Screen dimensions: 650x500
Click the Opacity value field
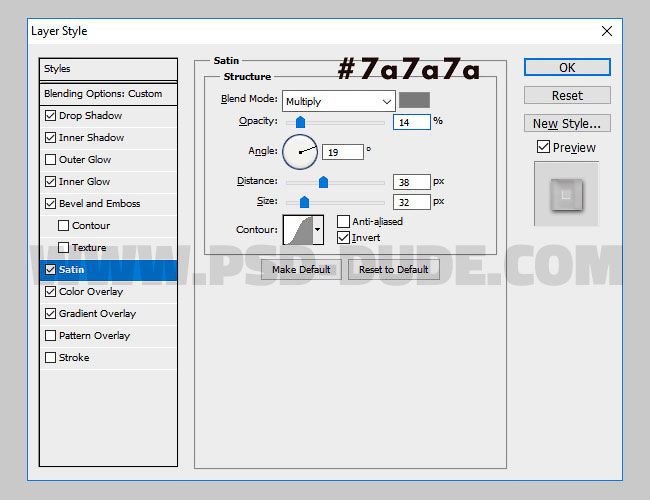412,122
